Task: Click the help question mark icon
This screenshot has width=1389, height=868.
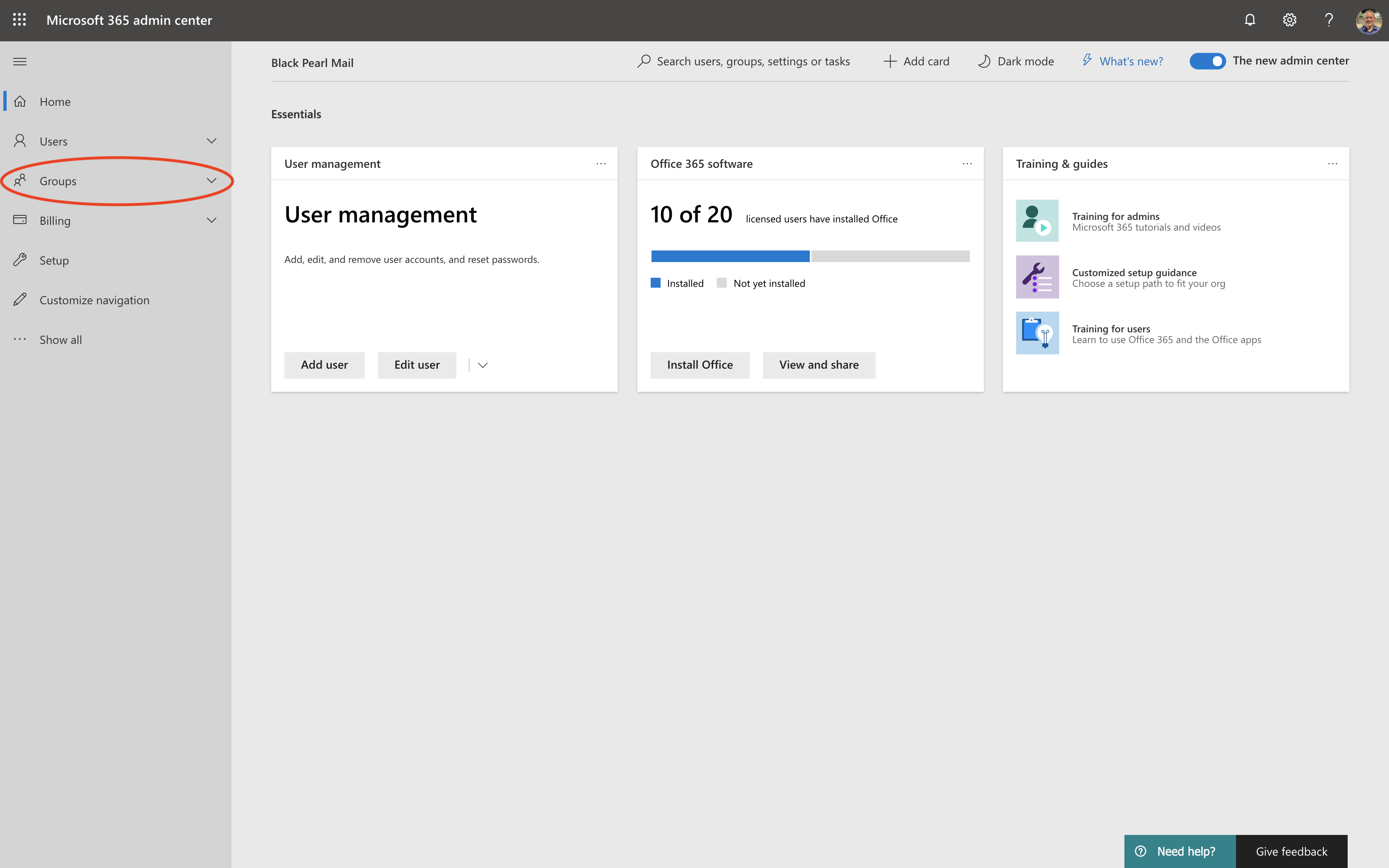Action: click(1329, 20)
